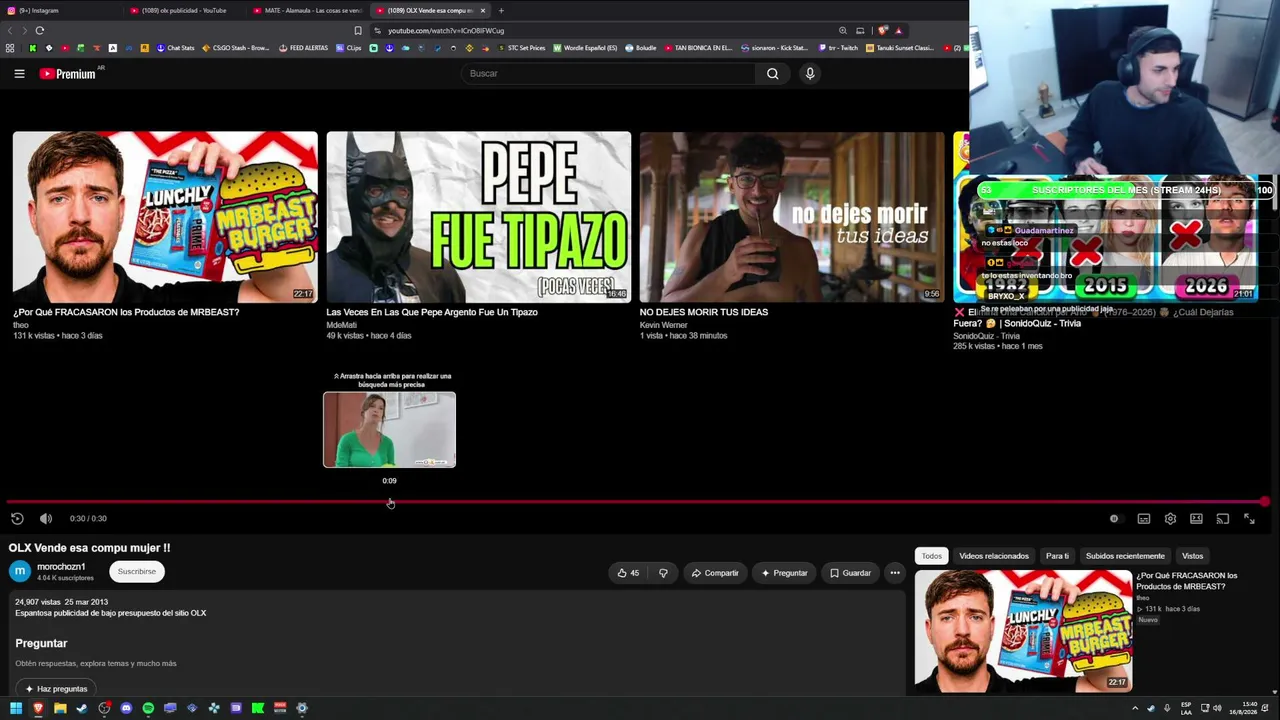Open a new browser tab
Image resolution: width=1280 pixels, height=720 pixels.
[501, 10]
